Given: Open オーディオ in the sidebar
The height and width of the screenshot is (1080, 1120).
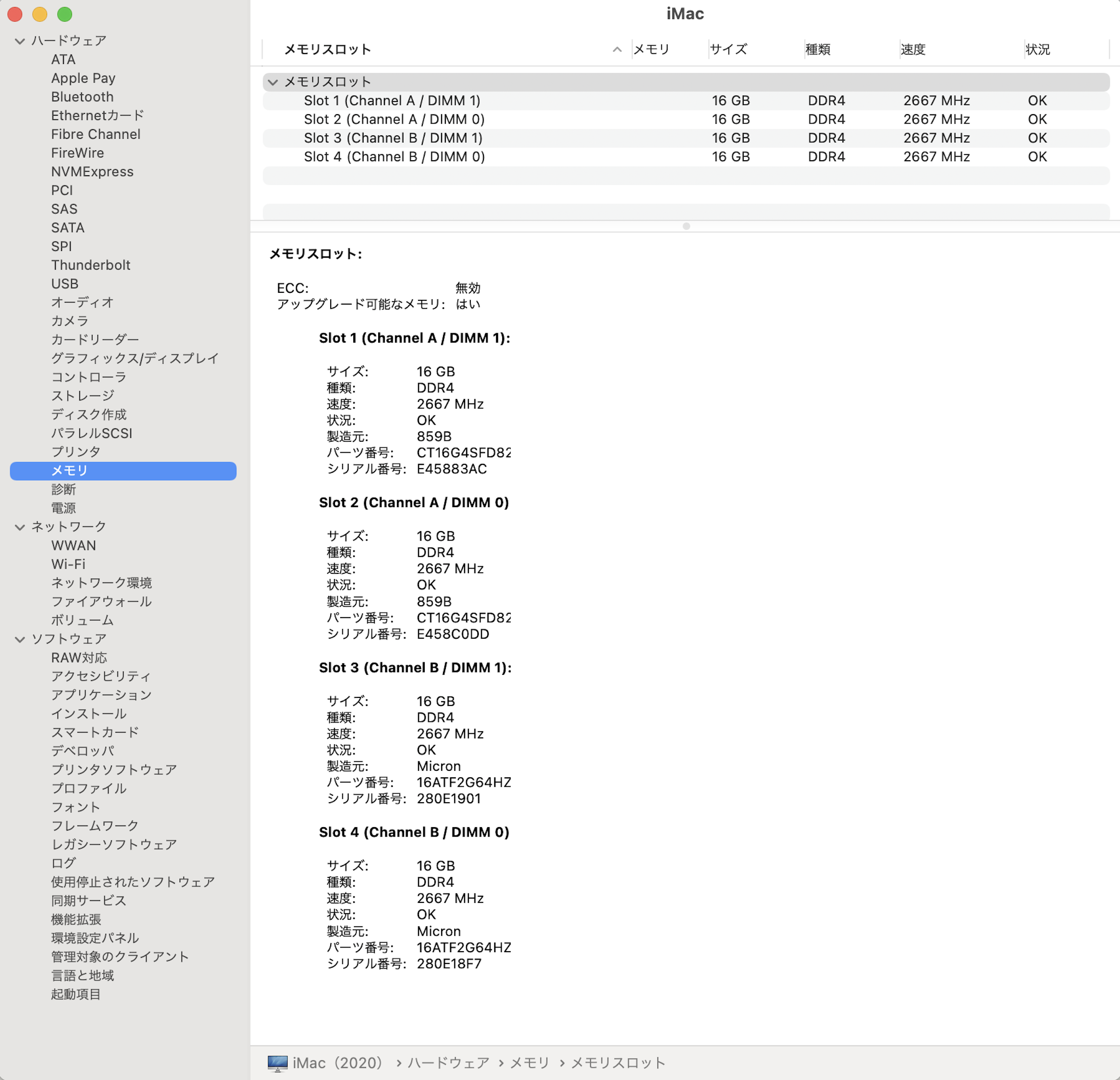Looking at the screenshot, I should pyautogui.click(x=83, y=303).
